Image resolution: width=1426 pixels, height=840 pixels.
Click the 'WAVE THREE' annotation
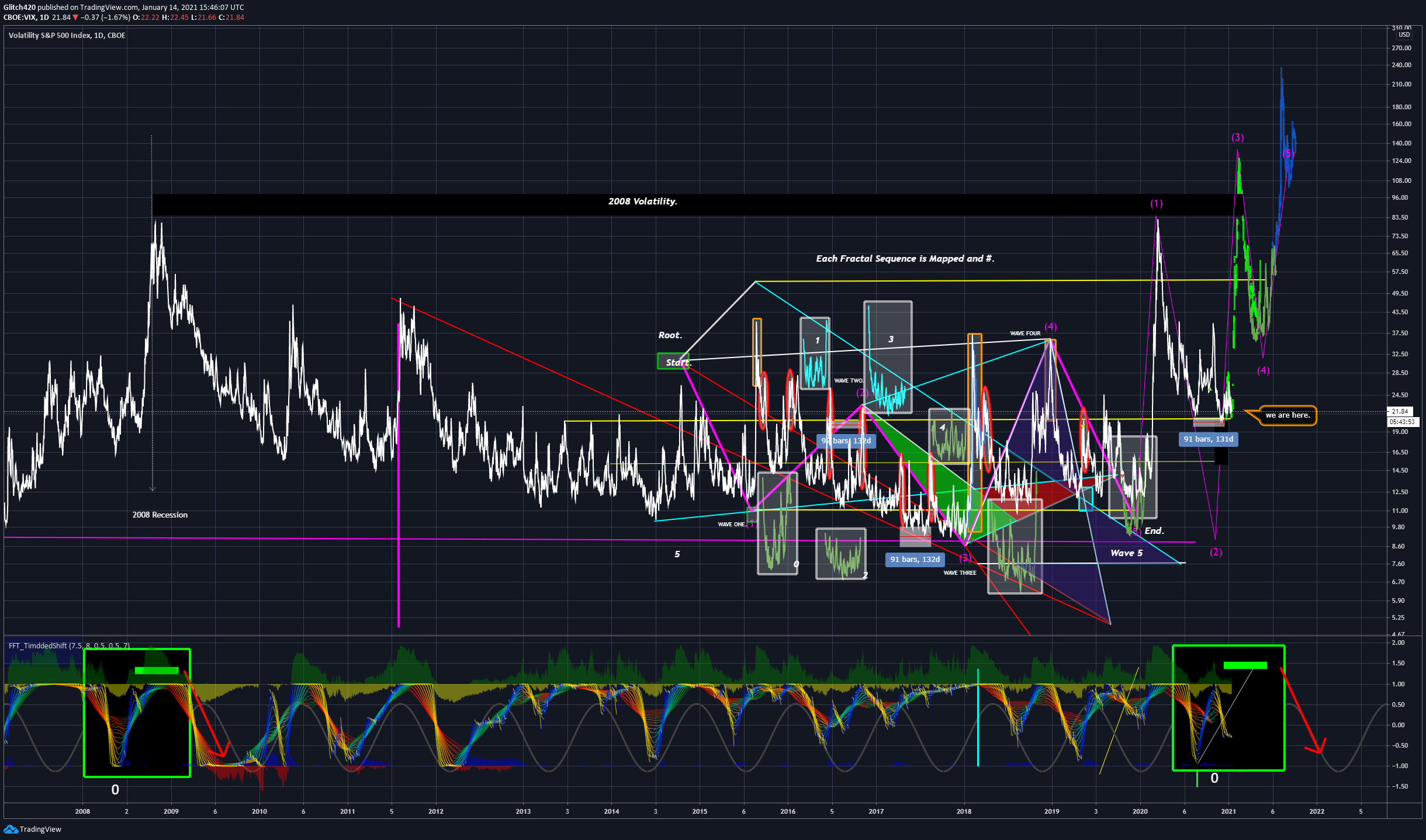[960, 573]
